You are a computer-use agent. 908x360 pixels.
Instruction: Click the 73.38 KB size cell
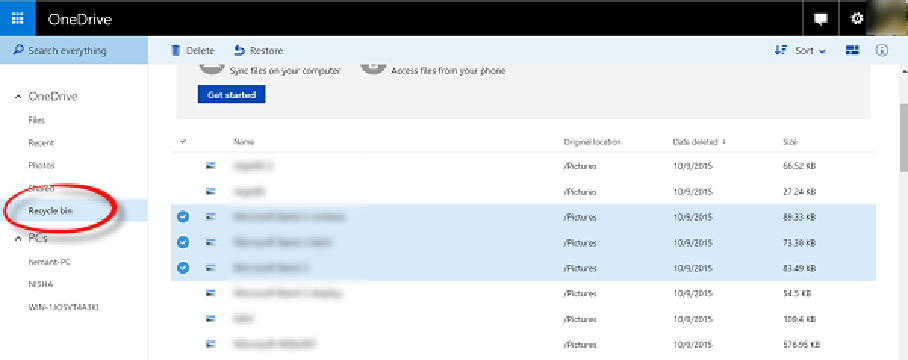799,242
